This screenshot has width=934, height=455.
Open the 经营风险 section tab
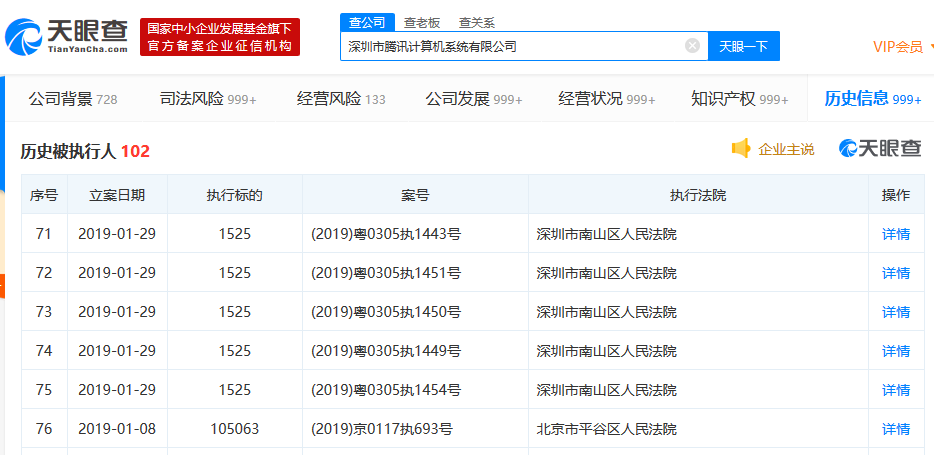click(x=341, y=98)
